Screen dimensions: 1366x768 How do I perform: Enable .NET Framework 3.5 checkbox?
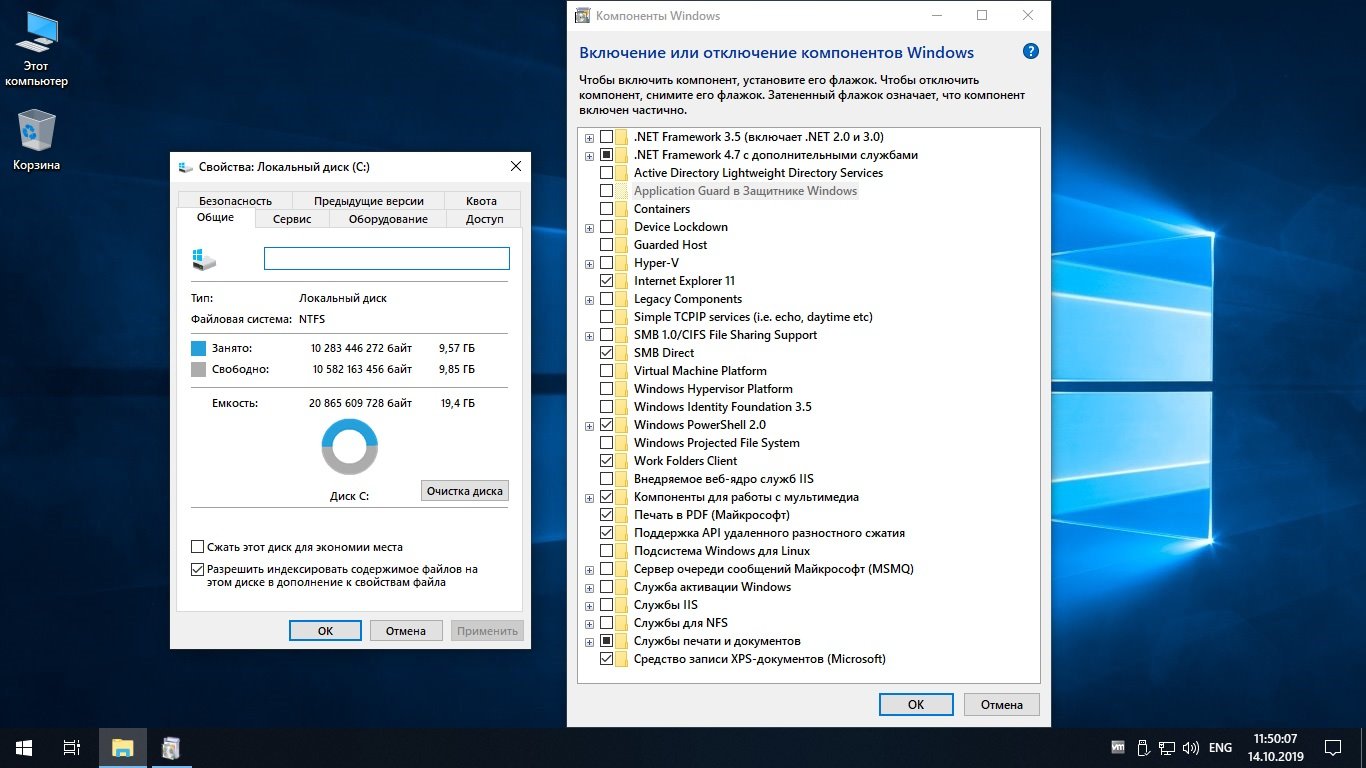(606, 137)
